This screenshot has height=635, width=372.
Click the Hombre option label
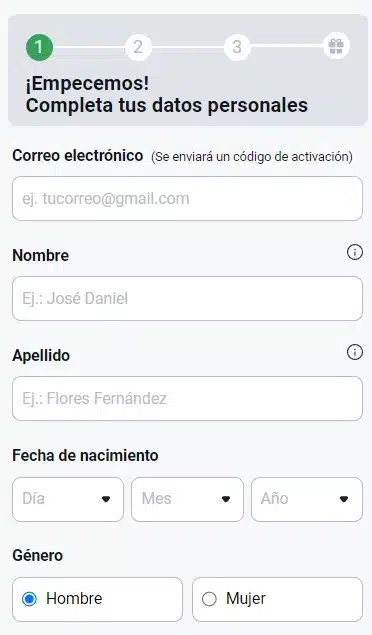point(74,599)
